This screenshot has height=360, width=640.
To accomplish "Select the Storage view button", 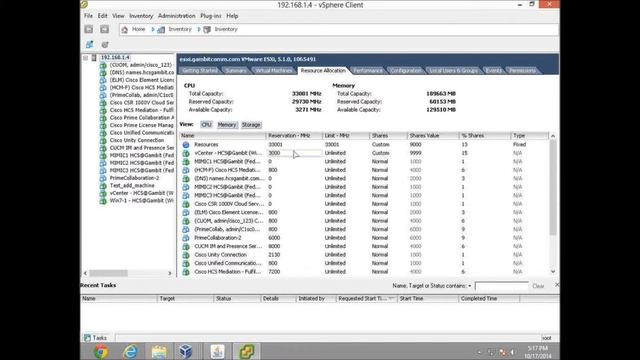I will (x=251, y=124).
